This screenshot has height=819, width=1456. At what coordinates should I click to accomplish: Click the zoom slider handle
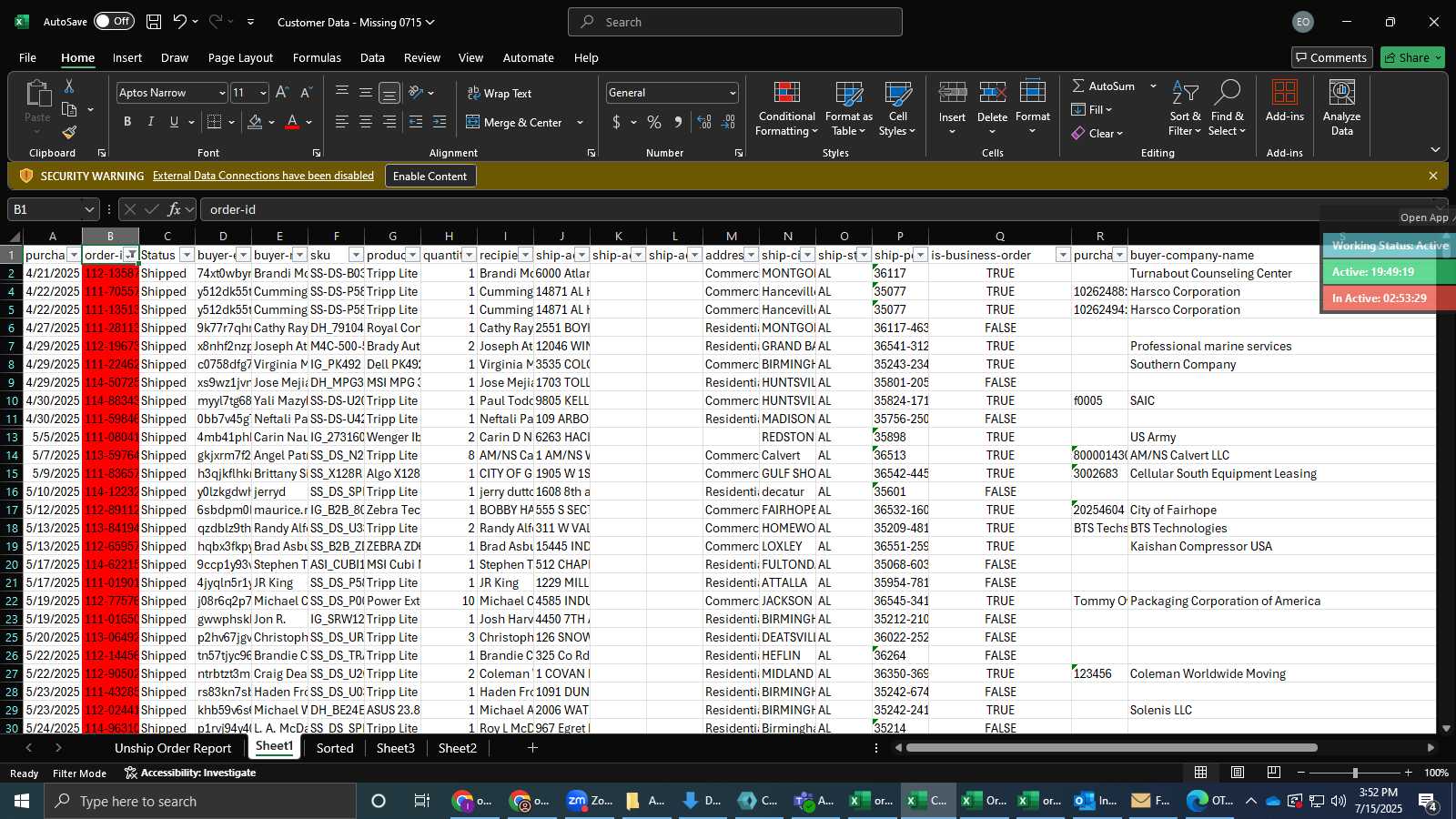(1355, 773)
